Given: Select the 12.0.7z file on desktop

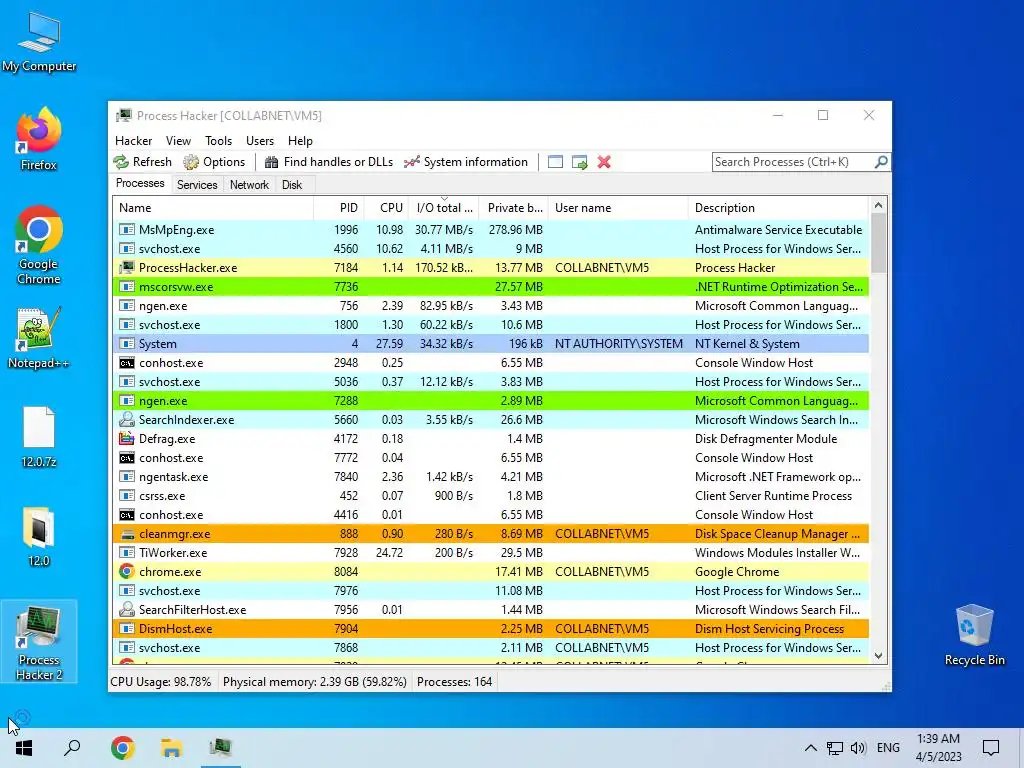Looking at the screenshot, I should coord(39,437).
